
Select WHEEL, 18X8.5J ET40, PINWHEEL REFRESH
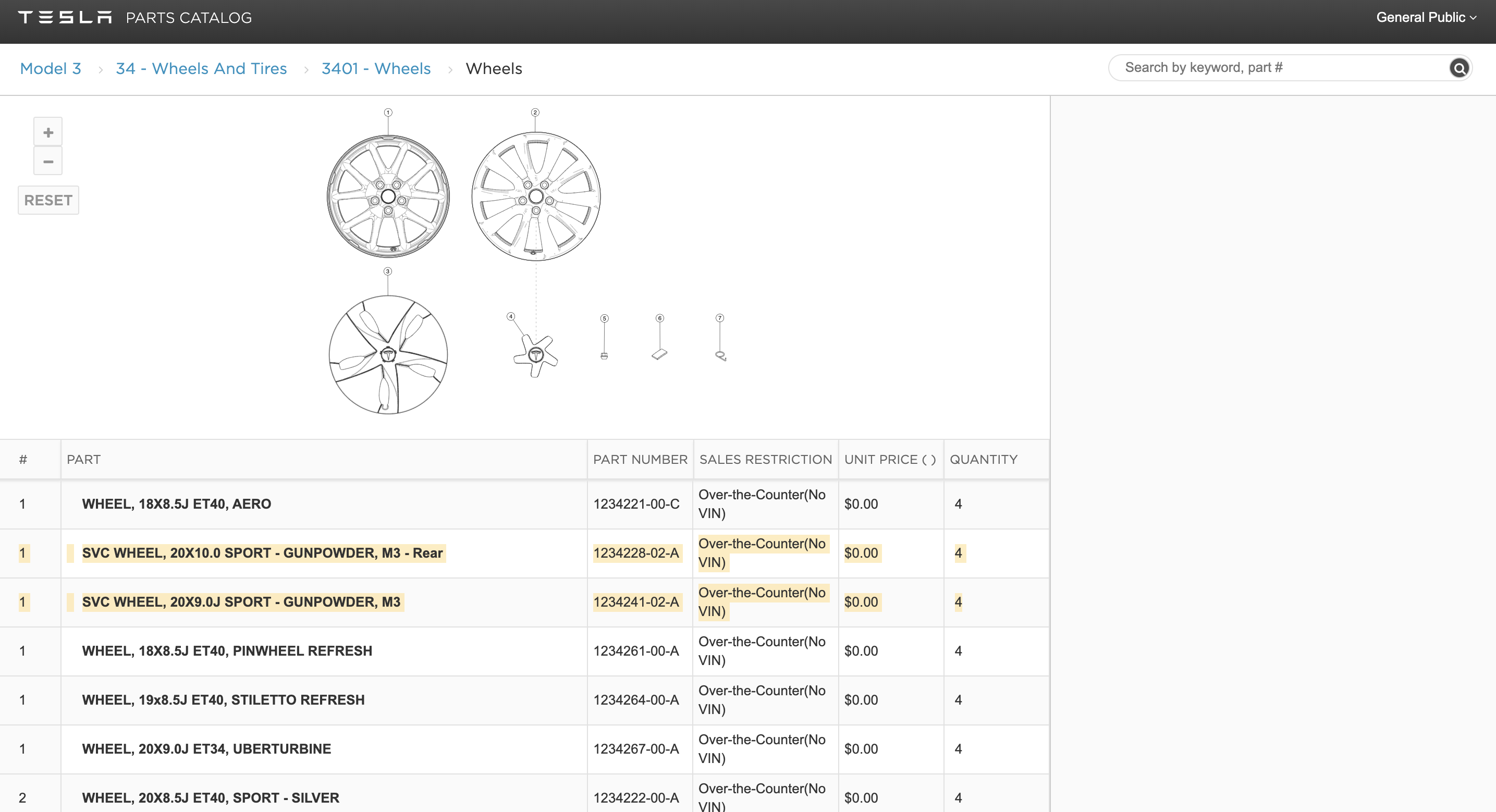click(524, 651)
